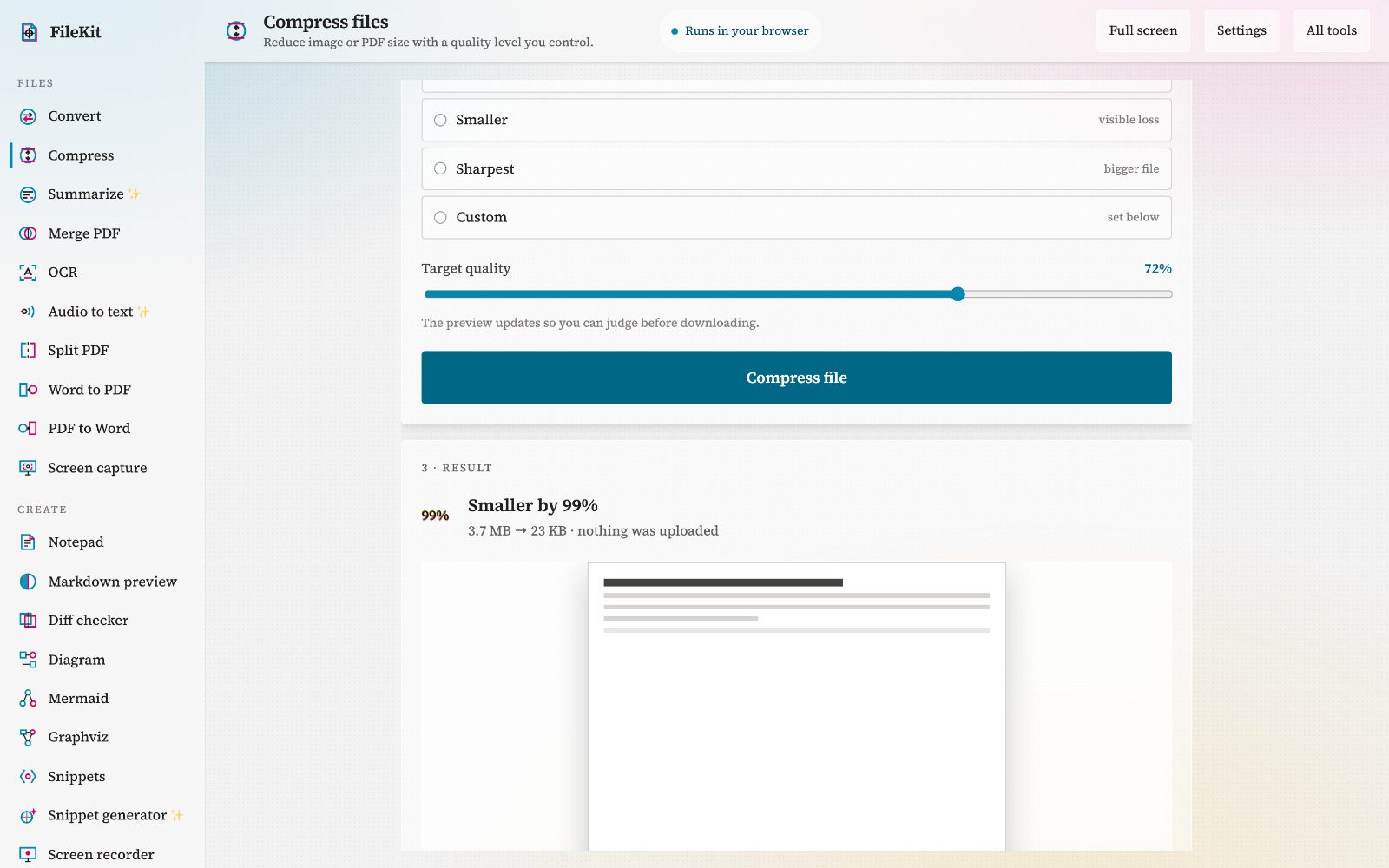Click the Runs in your browser badge
This screenshot has height=868, width=1389.
(740, 31)
